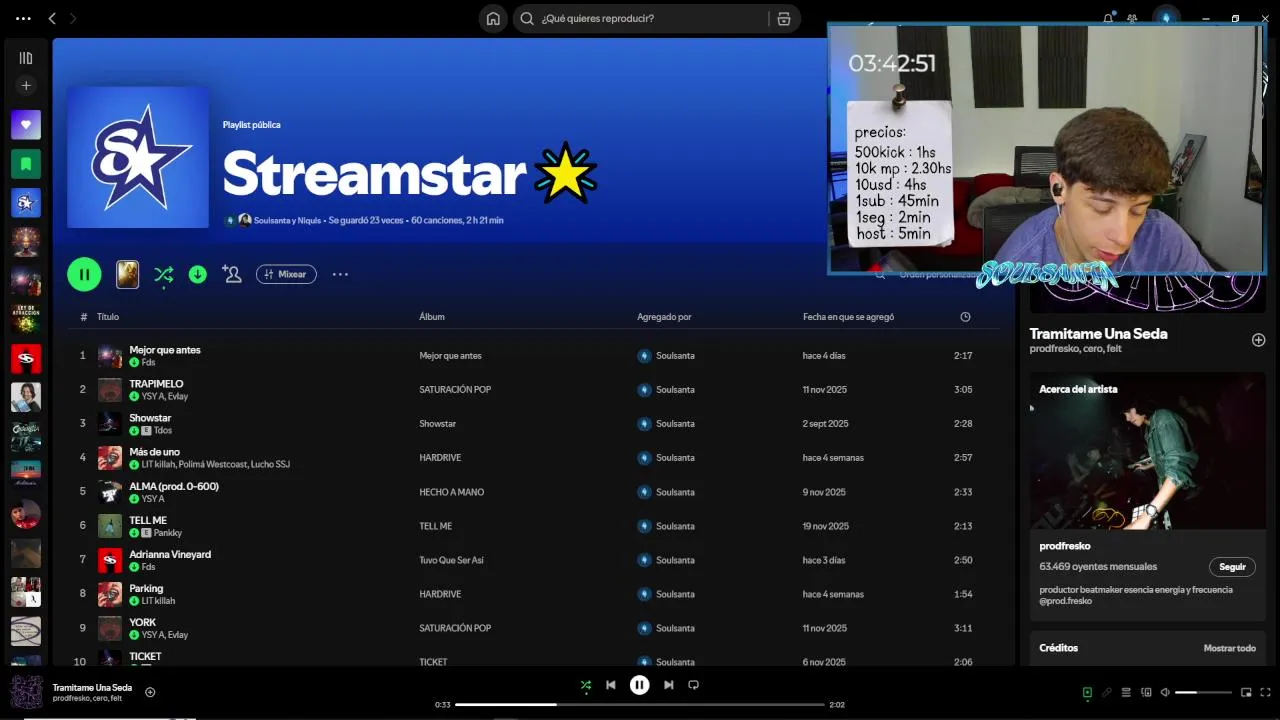Open the Streamstar playlist in sidebar

point(26,203)
